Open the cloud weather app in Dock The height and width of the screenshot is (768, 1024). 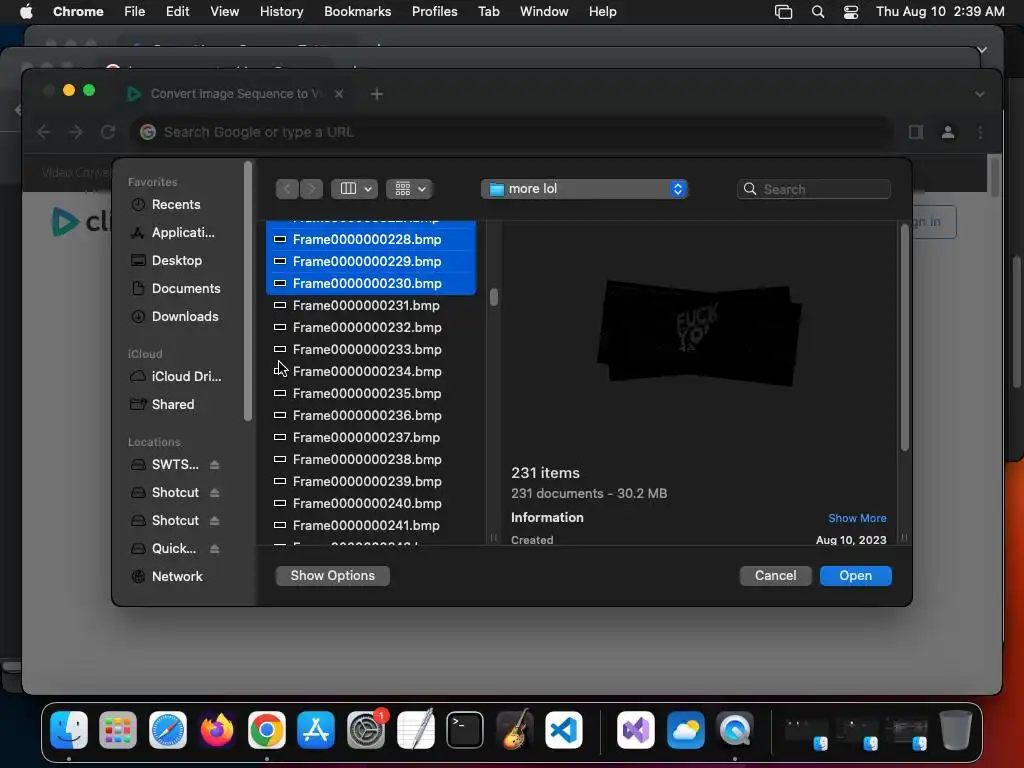tap(686, 729)
